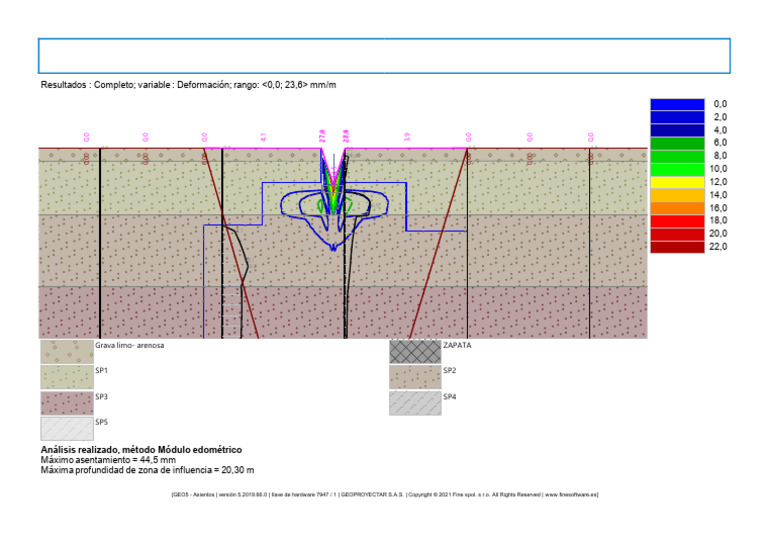Click the 20,0 legend color swatch
The image size is (768, 543).
pos(677,234)
